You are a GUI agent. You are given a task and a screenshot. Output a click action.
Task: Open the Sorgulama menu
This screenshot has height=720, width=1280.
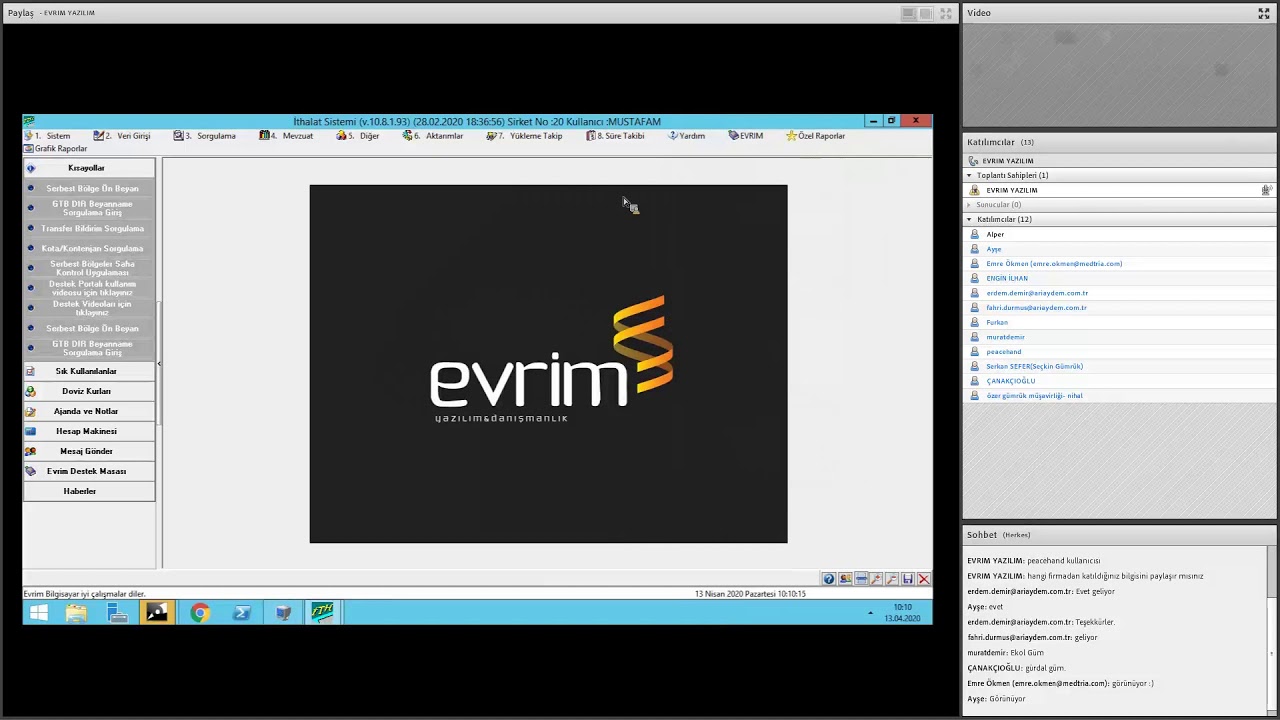point(205,136)
